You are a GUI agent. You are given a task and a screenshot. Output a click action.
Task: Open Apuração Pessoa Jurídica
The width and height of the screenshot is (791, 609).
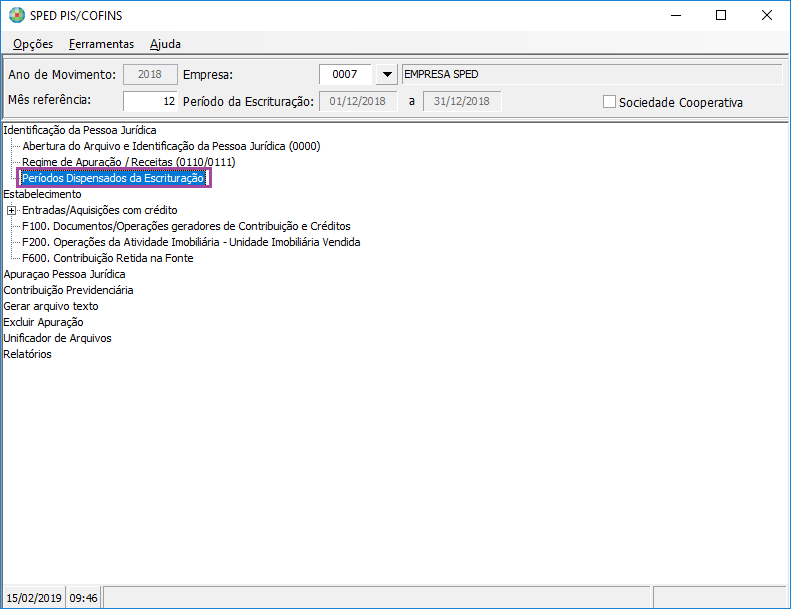pos(64,274)
